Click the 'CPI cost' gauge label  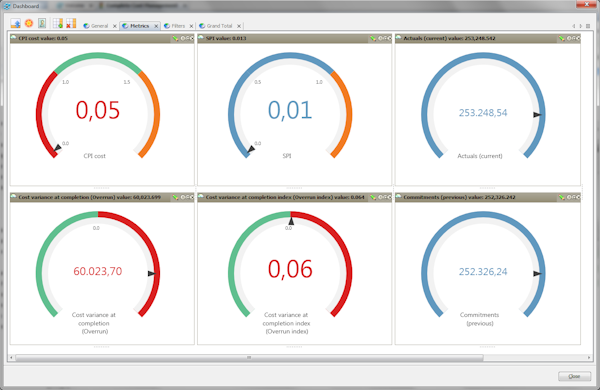(x=95, y=156)
